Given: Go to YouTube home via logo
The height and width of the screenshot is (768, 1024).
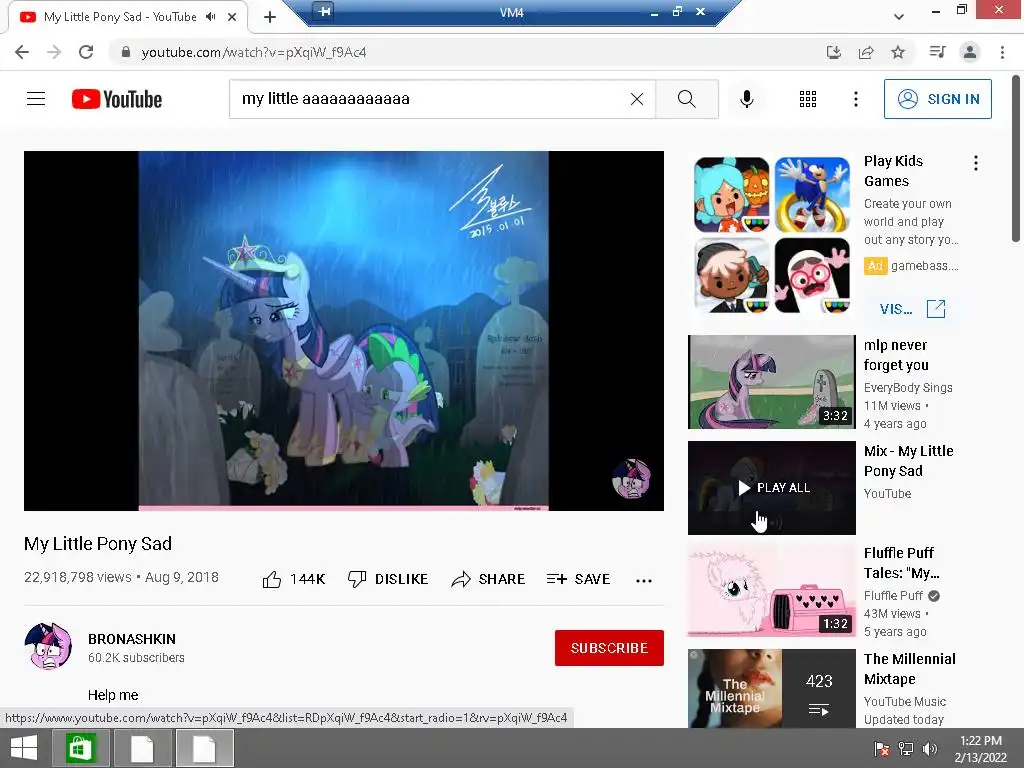Looking at the screenshot, I should pyautogui.click(x=117, y=99).
